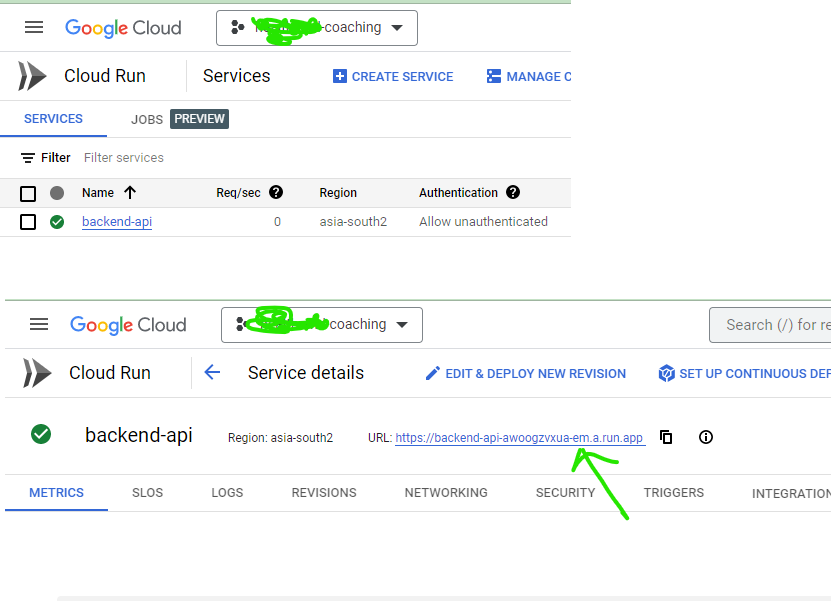Open the backend-api link in the services table
Image resolution: width=840 pixels, height=602 pixels.
tap(117, 222)
